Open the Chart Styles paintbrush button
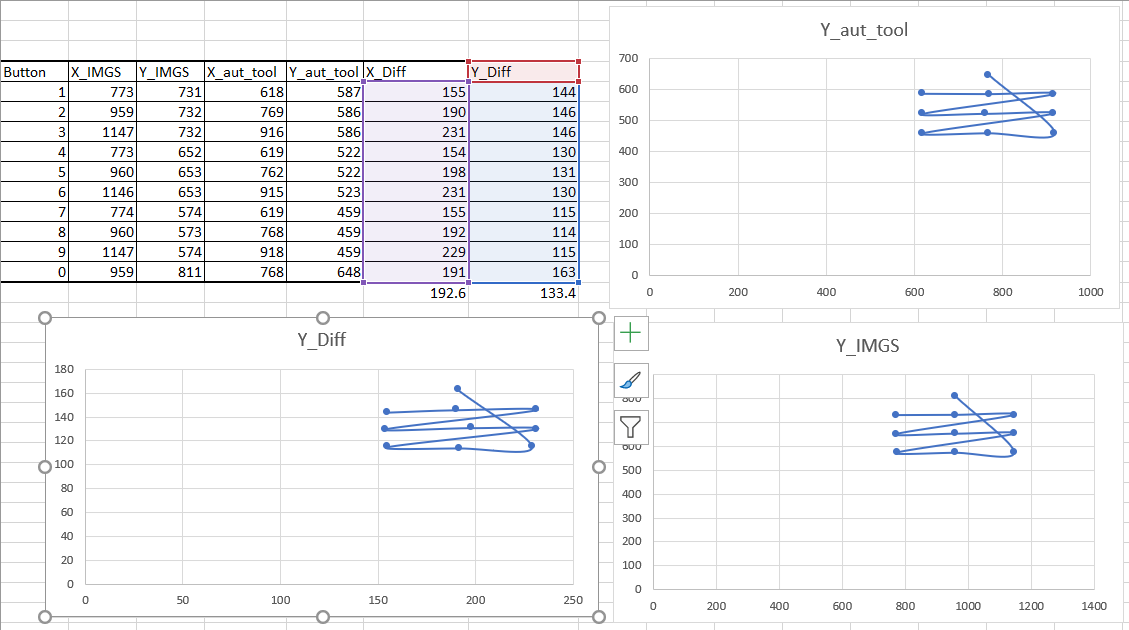Viewport: 1129px width, 630px height. click(631, 381)
